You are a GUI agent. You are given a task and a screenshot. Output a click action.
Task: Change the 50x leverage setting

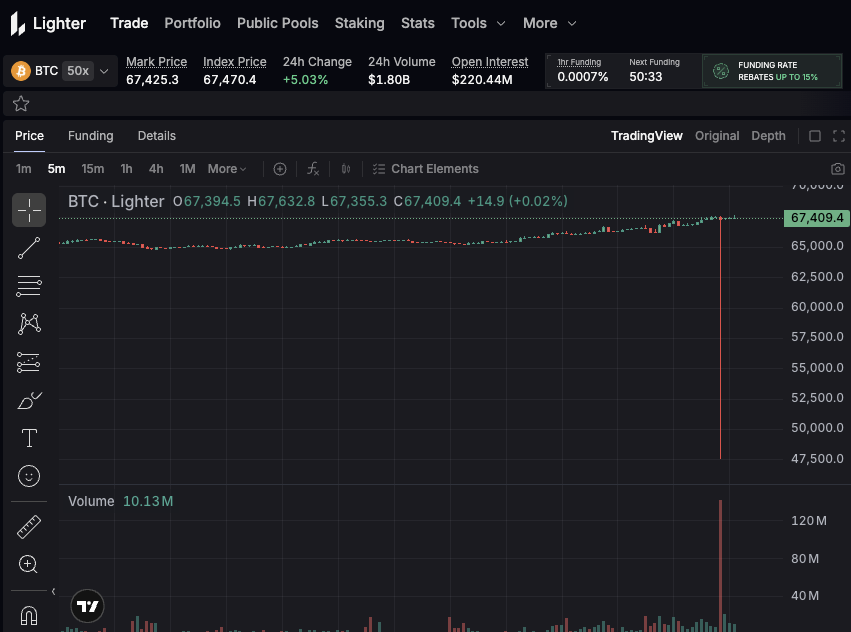pyautogui.click(x=78, y=71)
